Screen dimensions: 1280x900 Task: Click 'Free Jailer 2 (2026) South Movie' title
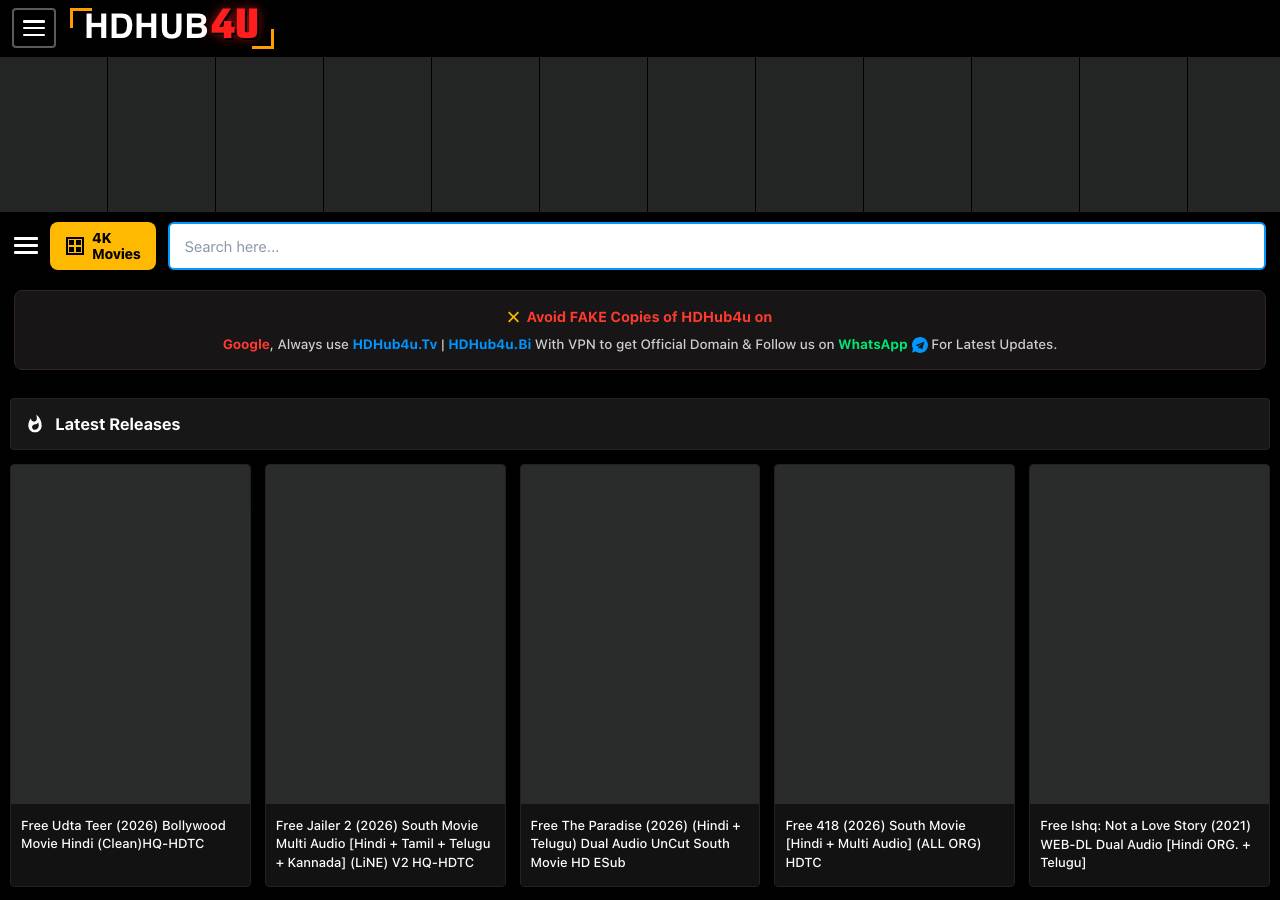tap(383, 844)
